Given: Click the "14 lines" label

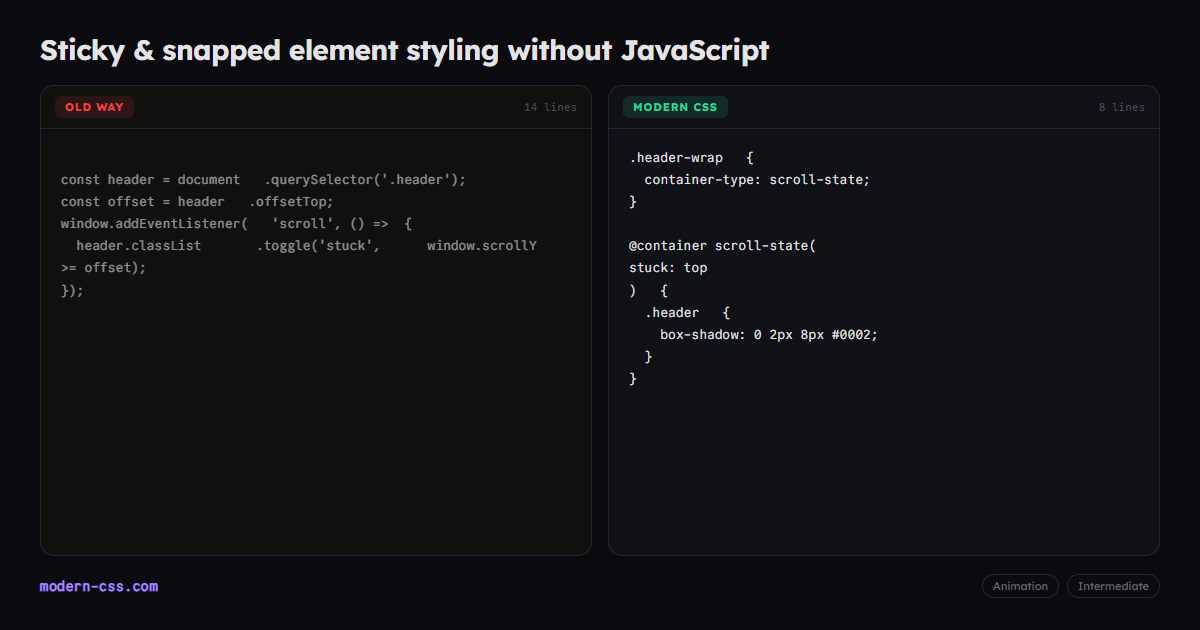Looking at the screenshot, I should (x=550, y=107).
